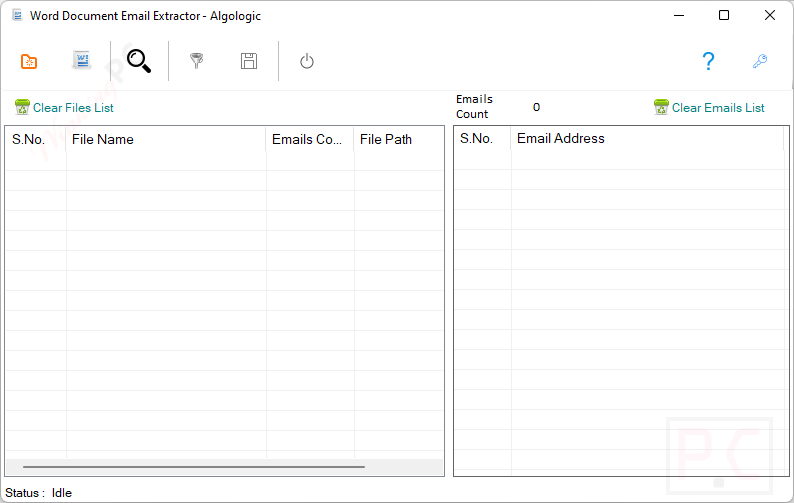The height and width of the screenshot is (503, 794).
Task: Add Word document files icon
Action: pyautogui.click(x=81, y=60)
